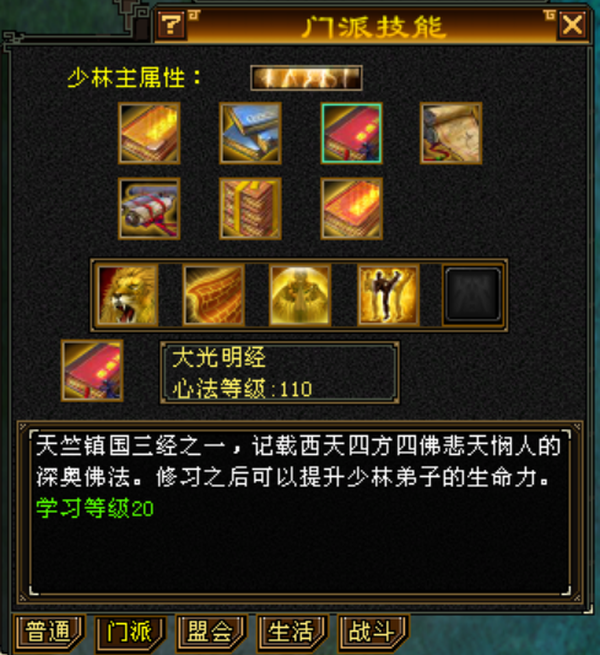Screen dimensions: 600x655
Task: Activate the roaring lion skill icon
Action: [x=127, y=295]
